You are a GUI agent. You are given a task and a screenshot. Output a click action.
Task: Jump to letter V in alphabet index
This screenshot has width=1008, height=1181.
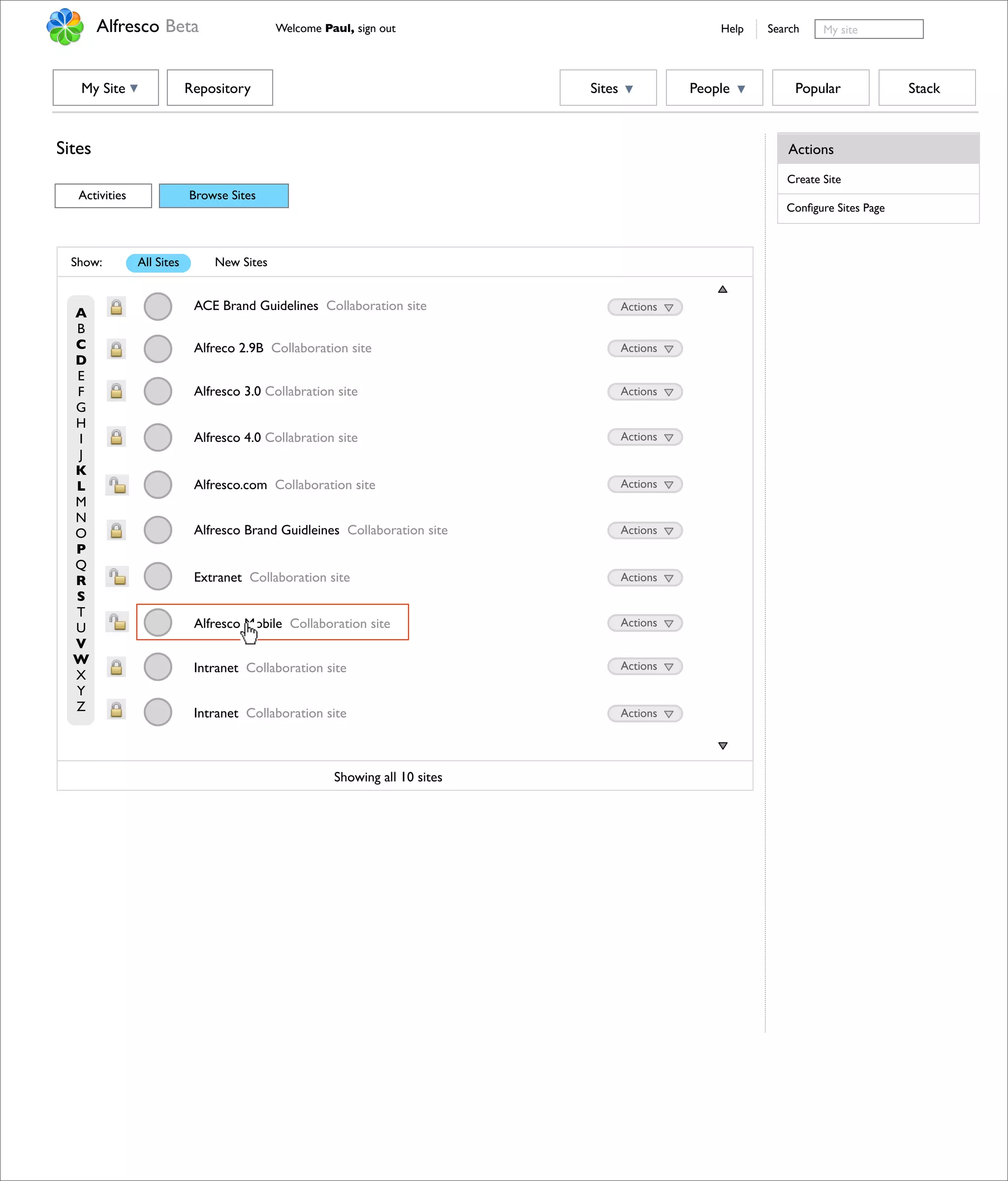point(81,644)
